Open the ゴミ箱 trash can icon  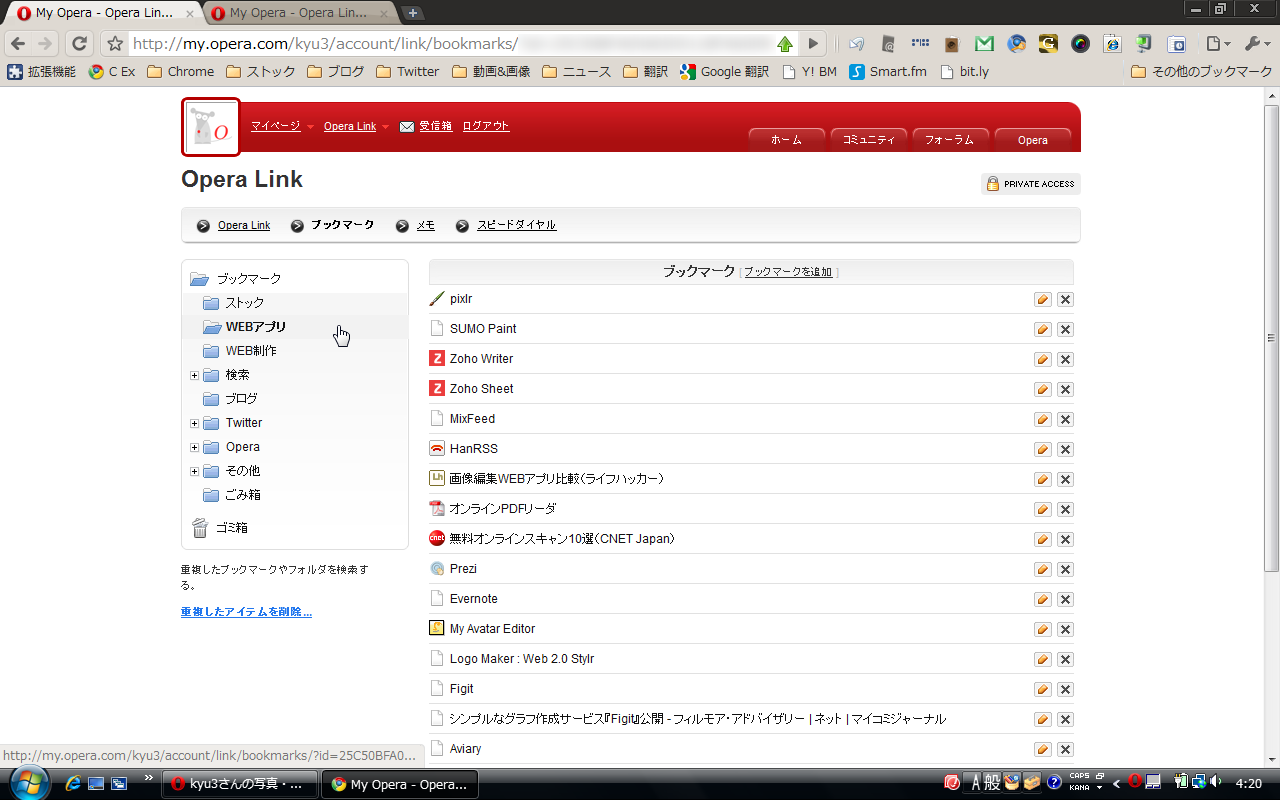[200, 527]
